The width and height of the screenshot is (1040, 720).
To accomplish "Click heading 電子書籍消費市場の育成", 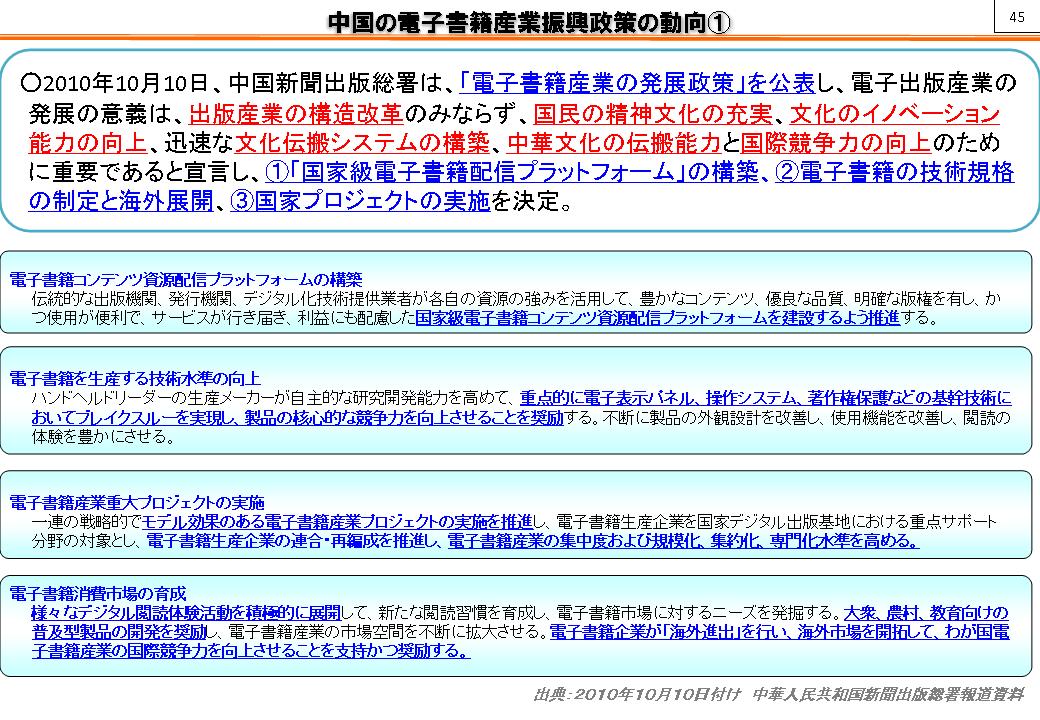I will pyautogui.click(x=98, y=593).
